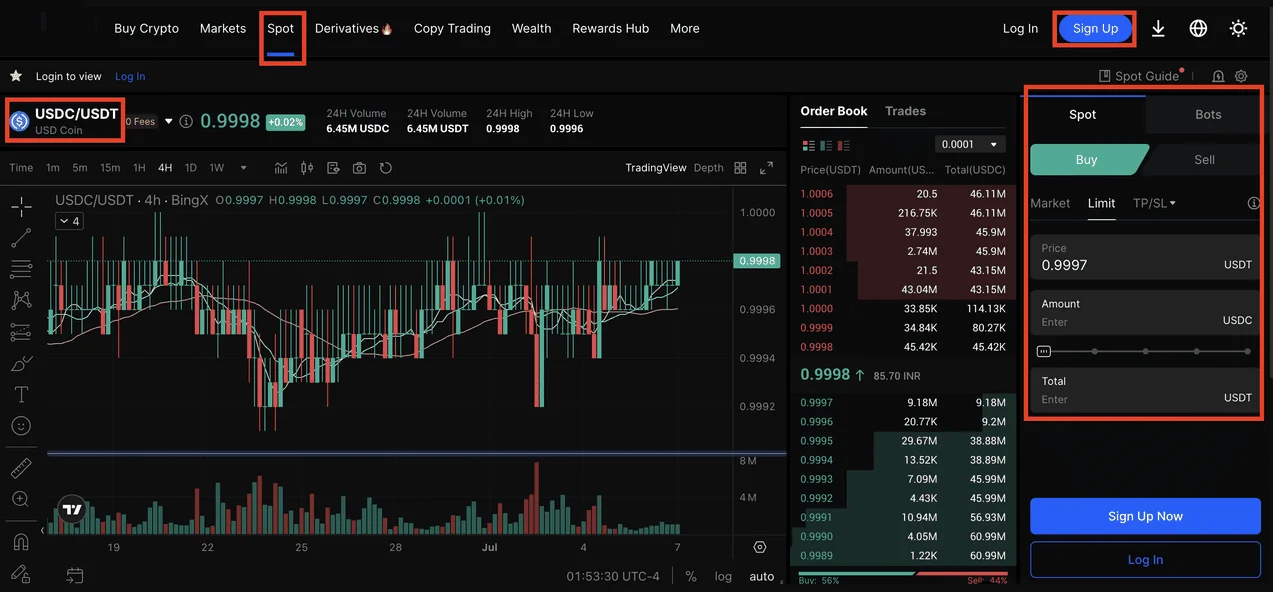The height and width of the screenshot is (592, 1273).
Task: Open the chart indicators icon
Action: [281, 168]
